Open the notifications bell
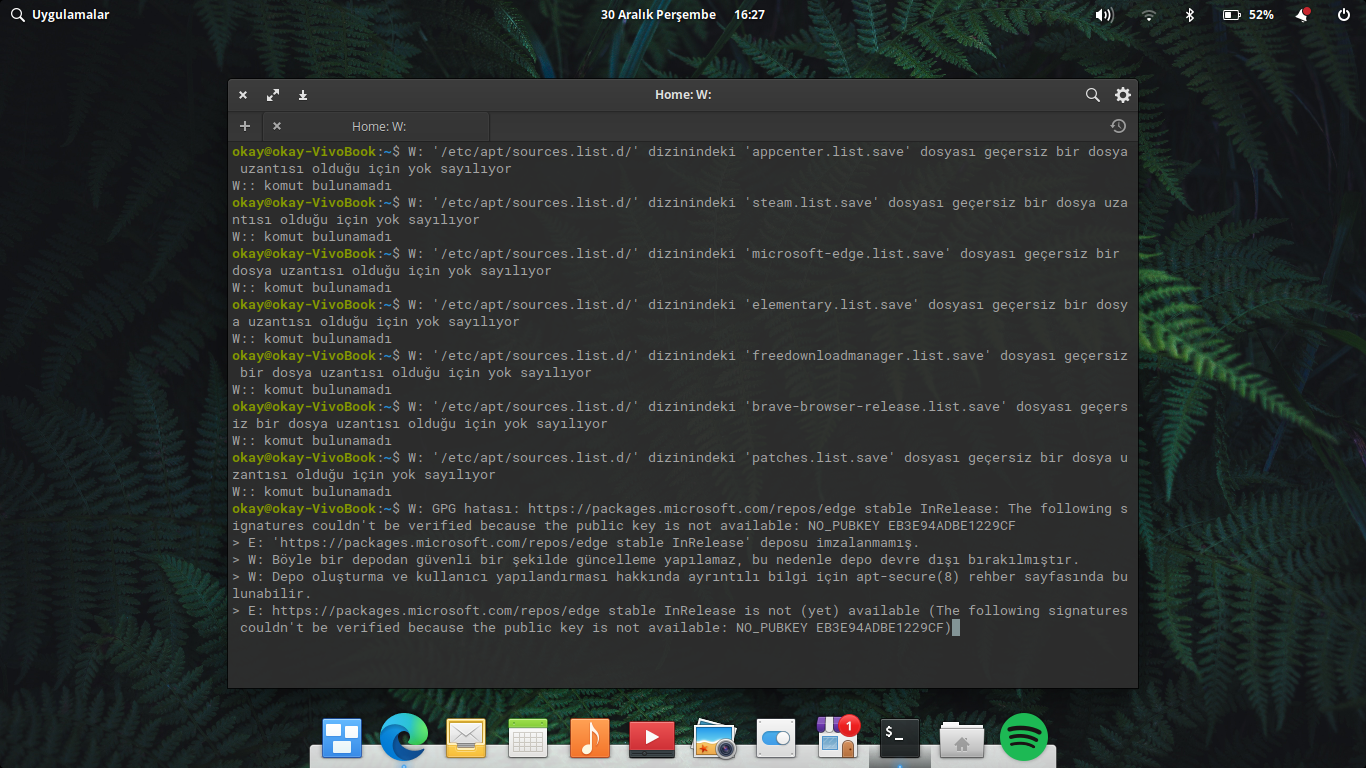Image resolution: width=1366 pixels, height=768 pixels. pos(1302,15)
